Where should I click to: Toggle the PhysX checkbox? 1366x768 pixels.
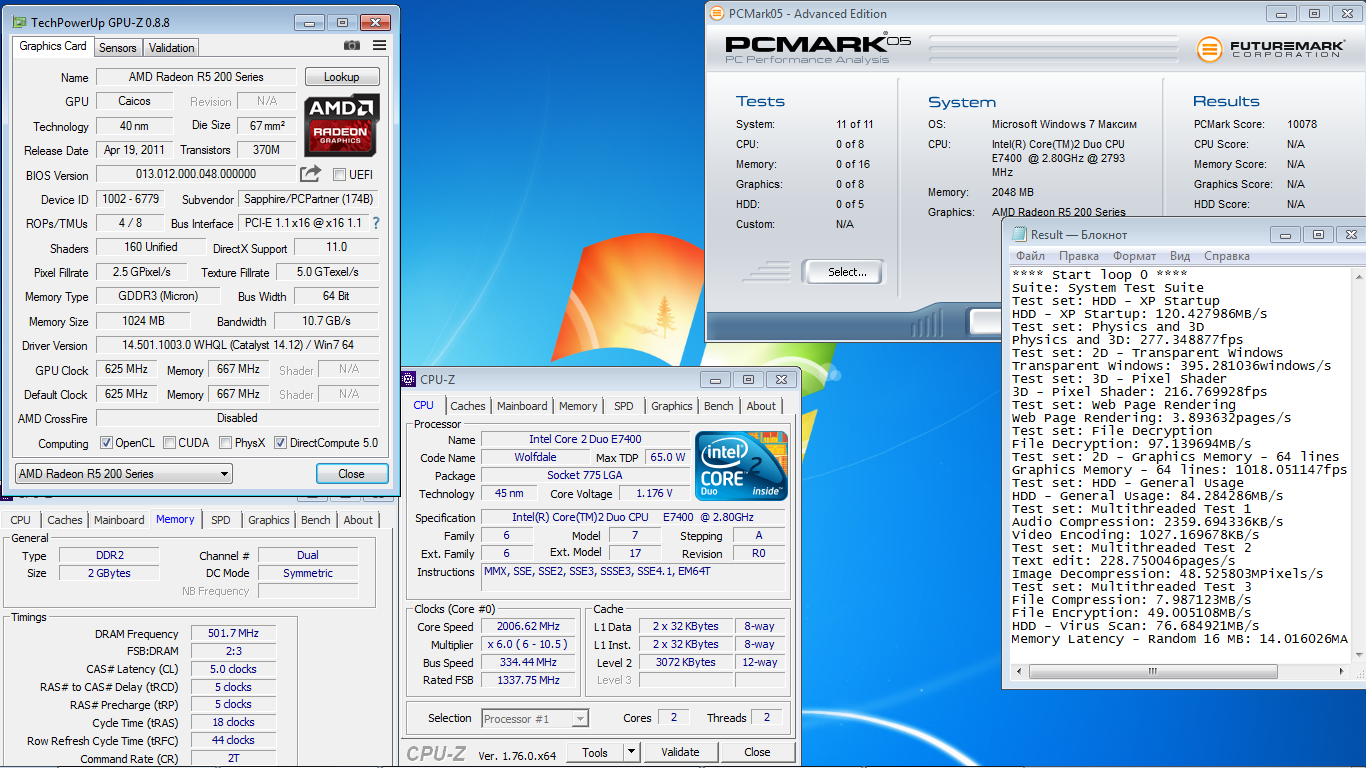coord(226,443)
